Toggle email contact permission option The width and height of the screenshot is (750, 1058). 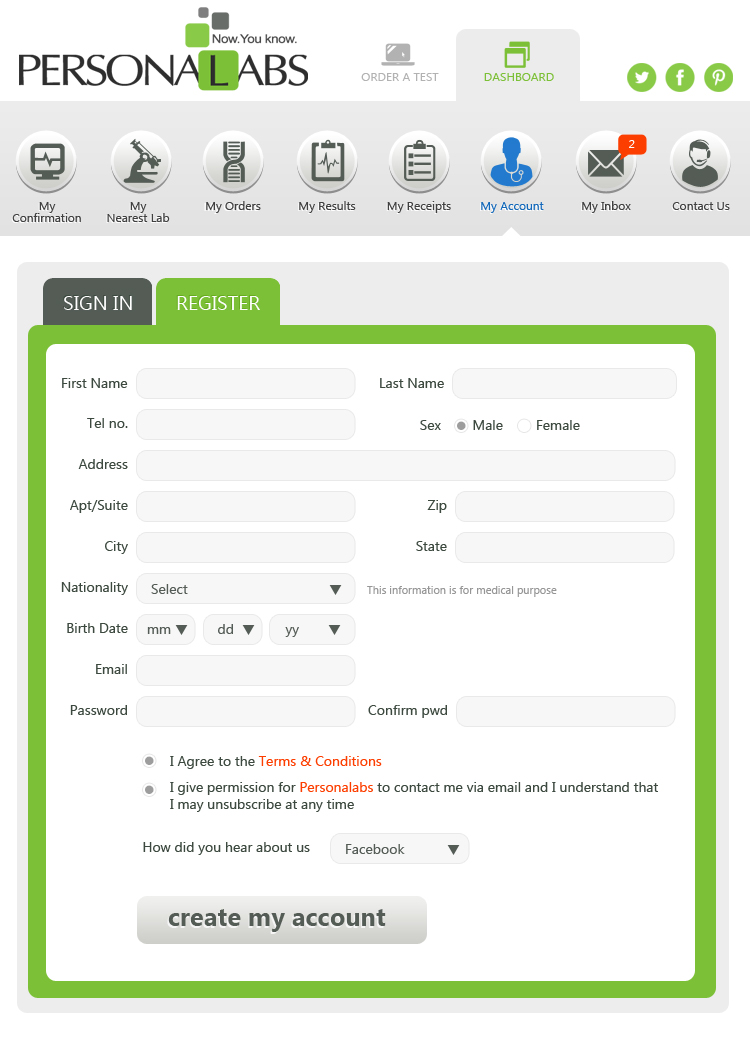click(149, 789)
